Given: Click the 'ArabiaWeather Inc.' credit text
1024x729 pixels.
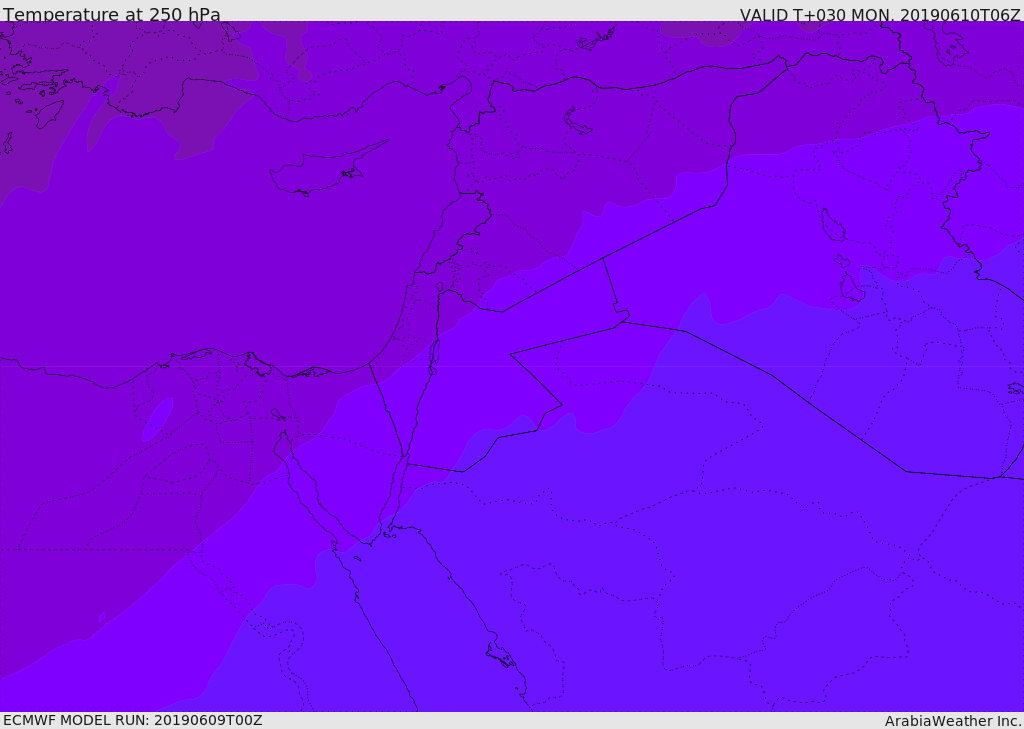Looking at the screenshot, I should pos(953,721).
